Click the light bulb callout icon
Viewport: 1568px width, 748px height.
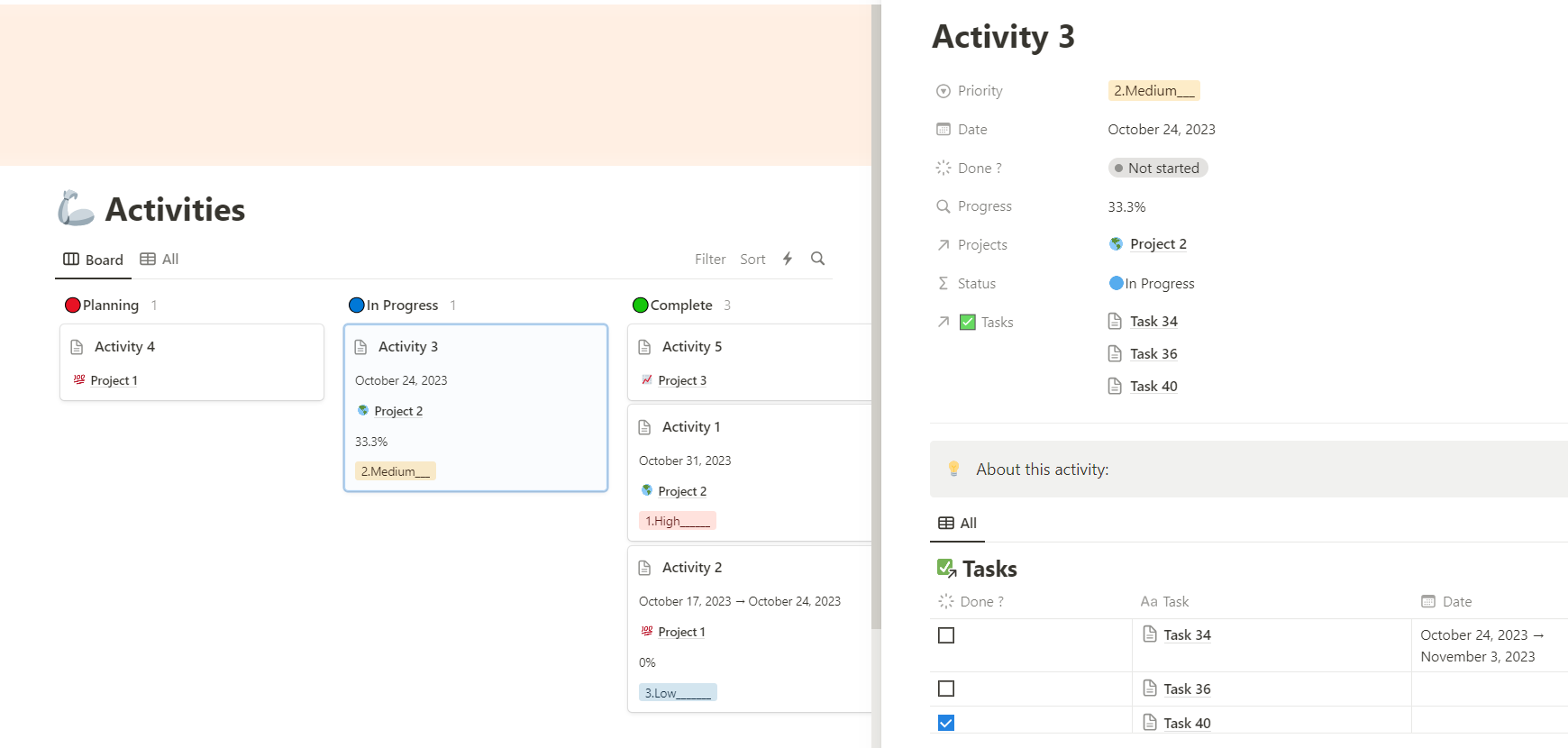pyautogui.click(x=954, y=469)
